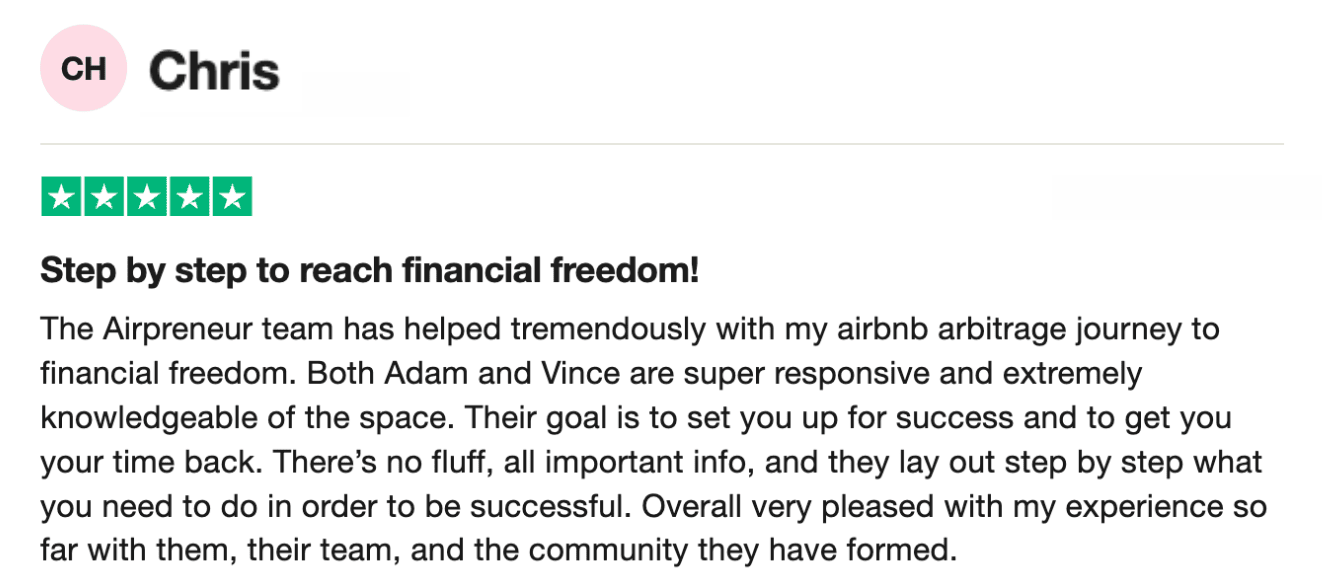Image resolution: width=1322 pixels, height=588 pixels.
Task: Click the second green rating star
Action: tap(104, 197)
